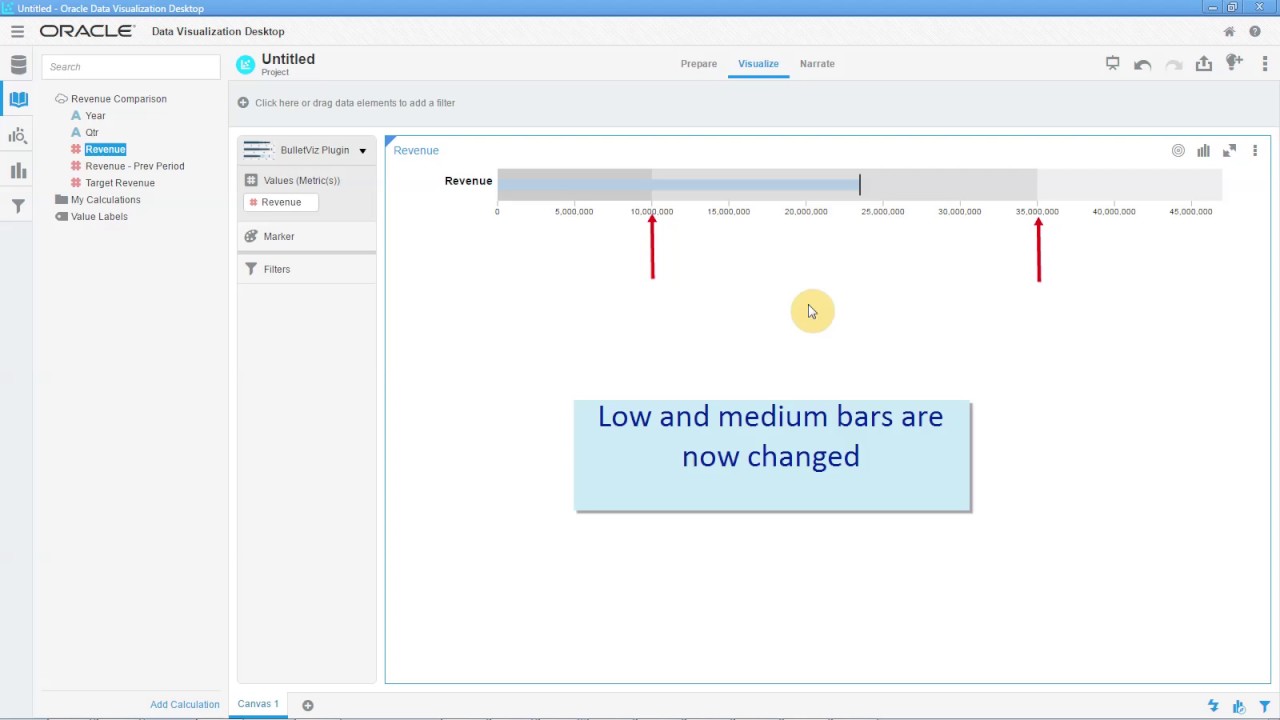Open the BulletViz Plugin dropdown arrow
This screenshot has width=1280, height=720.
362,151
